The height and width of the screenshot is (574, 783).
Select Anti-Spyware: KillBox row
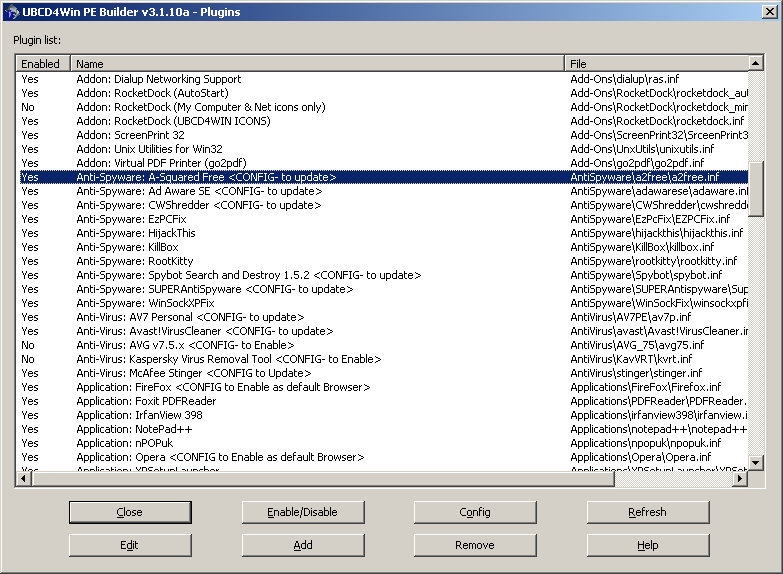tap(384, 247)
